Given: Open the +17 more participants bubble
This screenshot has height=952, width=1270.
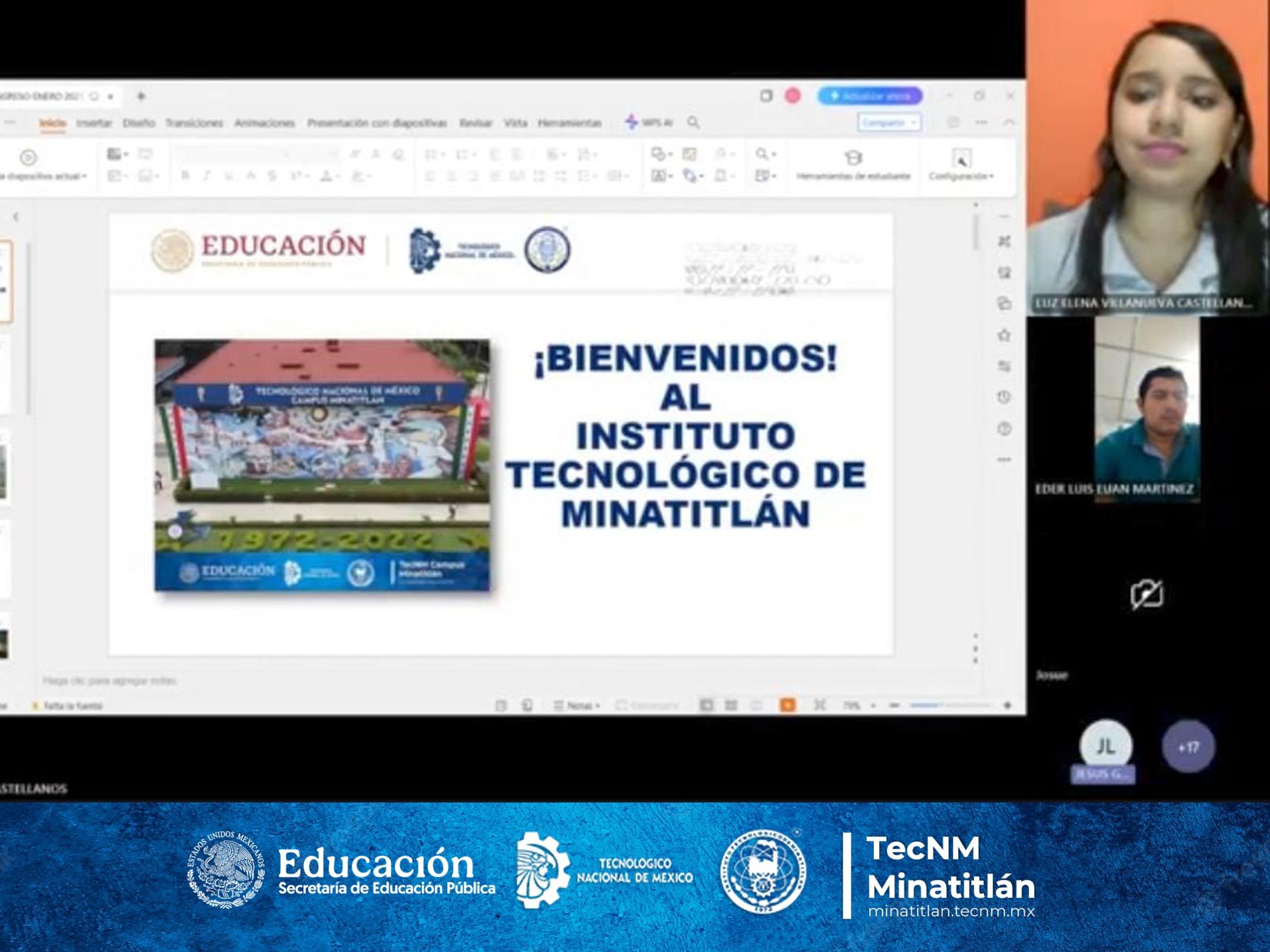Looking at the screenshot, I should (x=1188, y=747).
